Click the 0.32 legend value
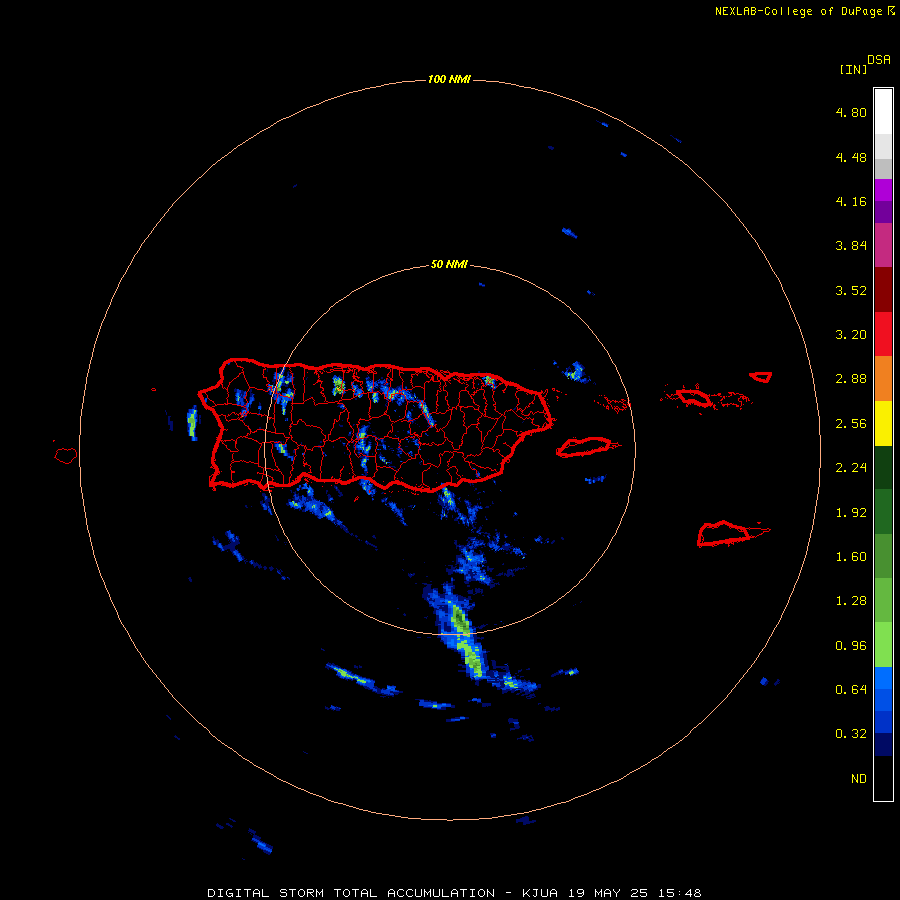900x900 pixels. pyautogui.click(x=851, y=734)
